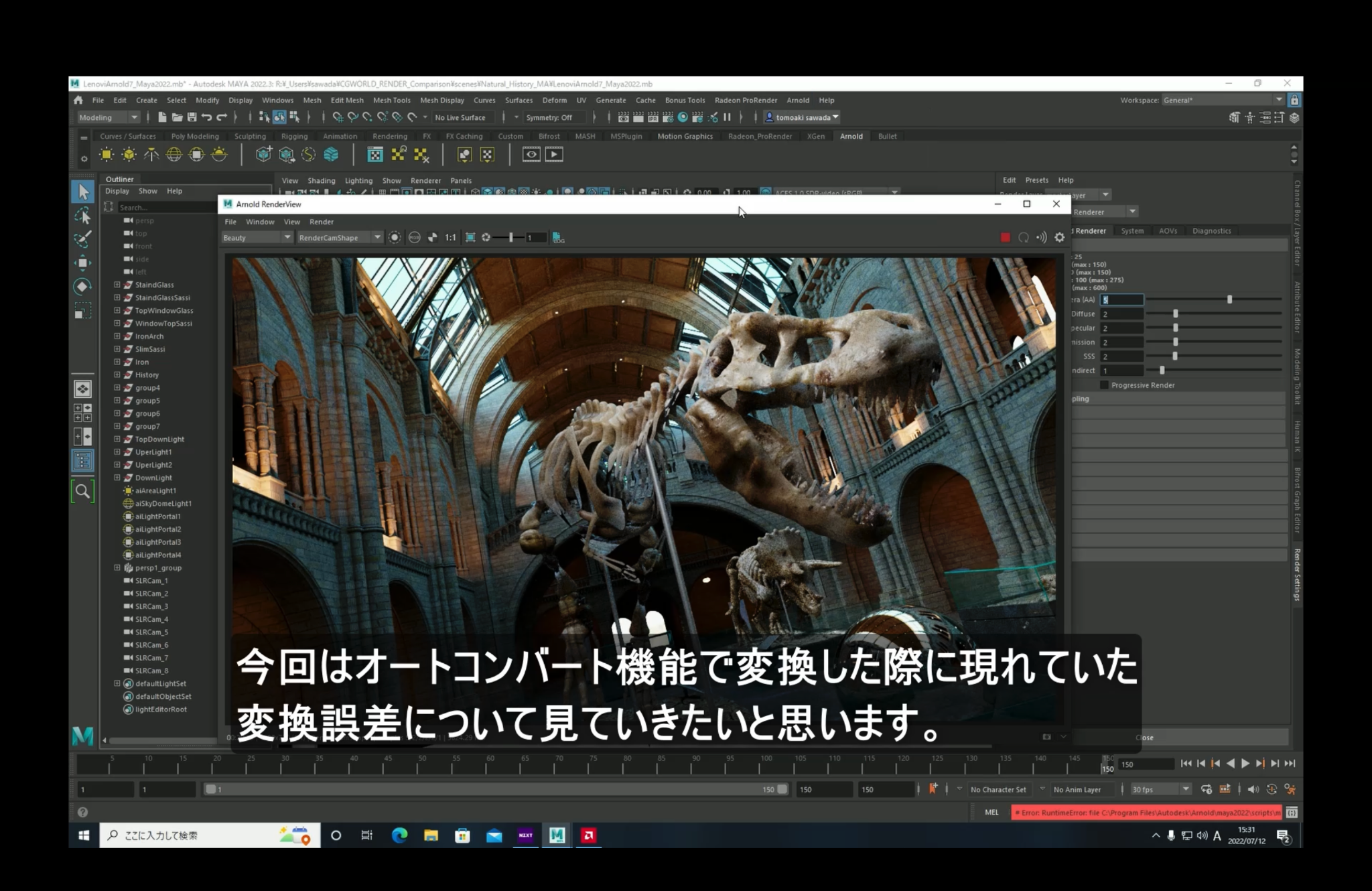Switch to the AOVs tab
This screenshot has width=1372, height=891.
coord(1168,231)
